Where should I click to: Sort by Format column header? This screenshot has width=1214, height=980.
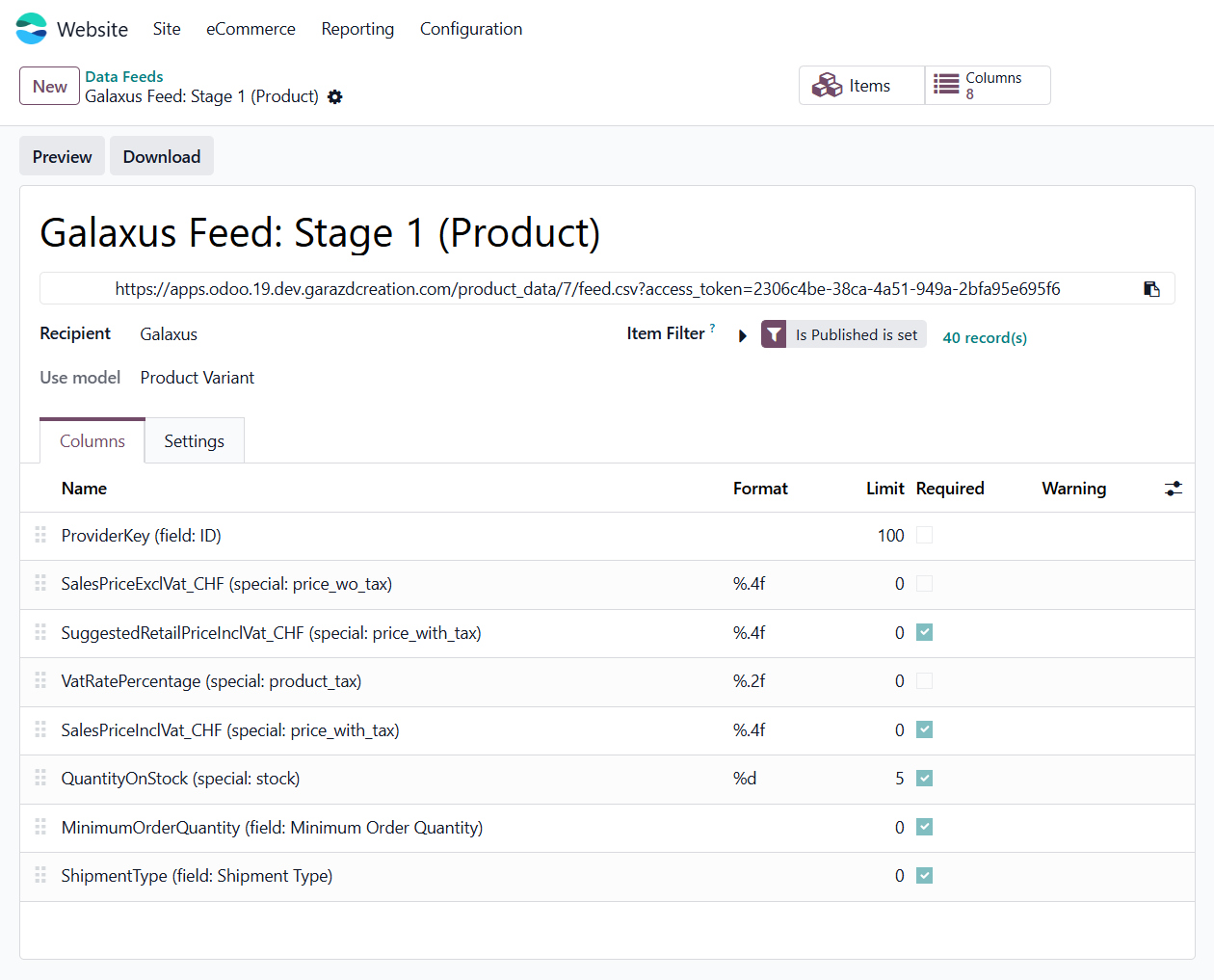tap(760, 489)
